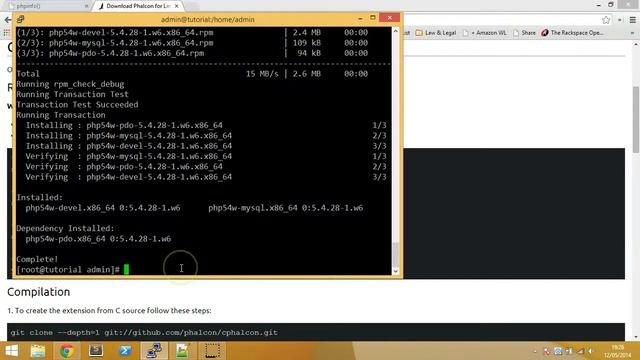Open the taskbar clock and date

point(617,351)
